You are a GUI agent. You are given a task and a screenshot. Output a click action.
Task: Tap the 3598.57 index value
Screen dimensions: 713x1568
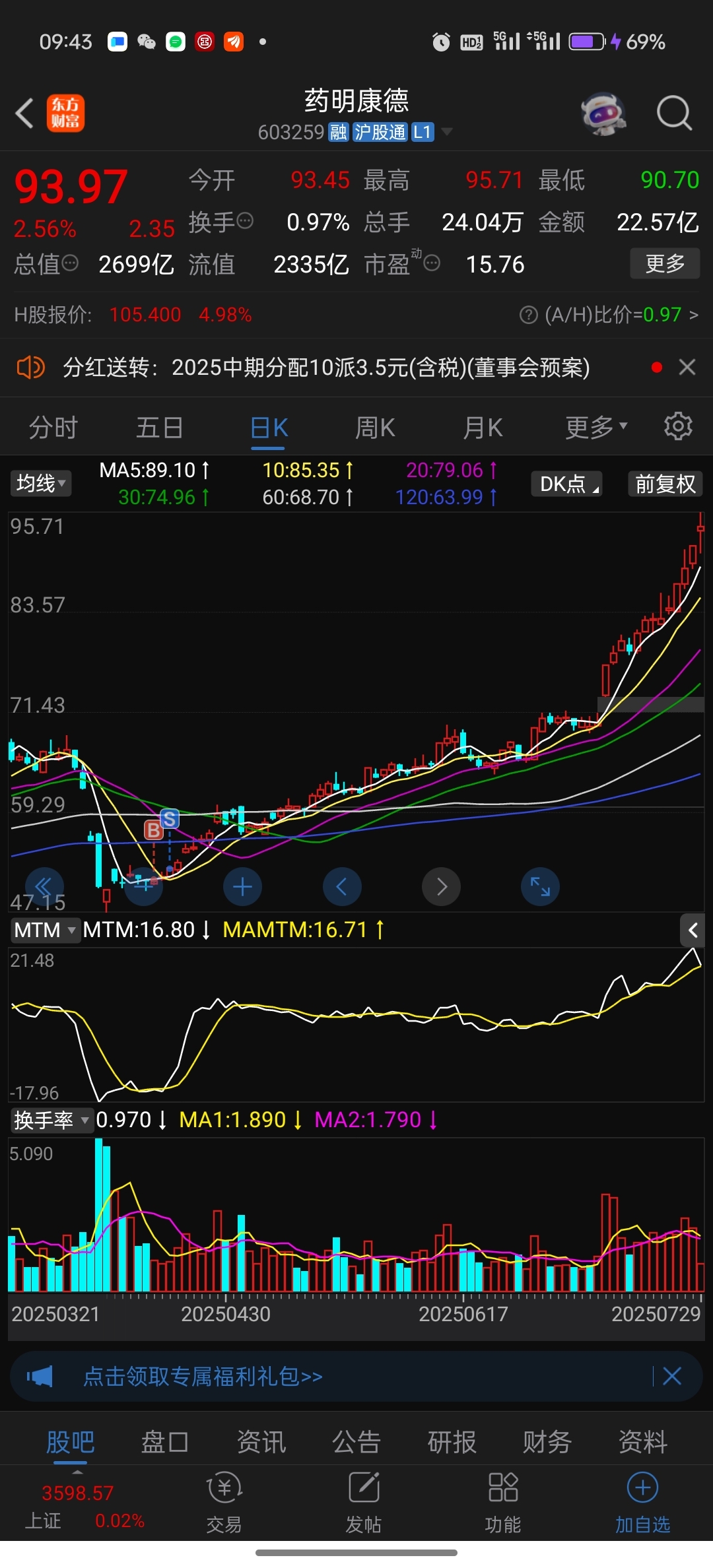(x=78, y=1493)
